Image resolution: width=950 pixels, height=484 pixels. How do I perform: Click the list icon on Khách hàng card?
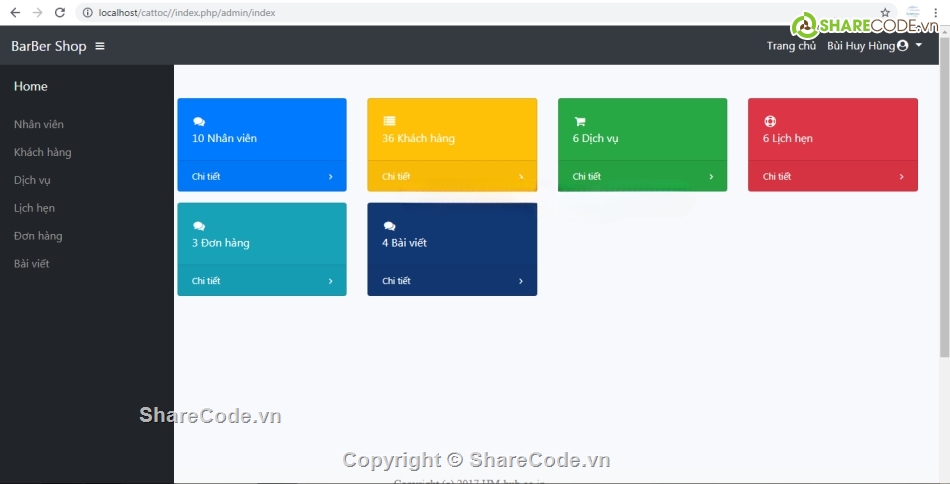click(389, 121)
